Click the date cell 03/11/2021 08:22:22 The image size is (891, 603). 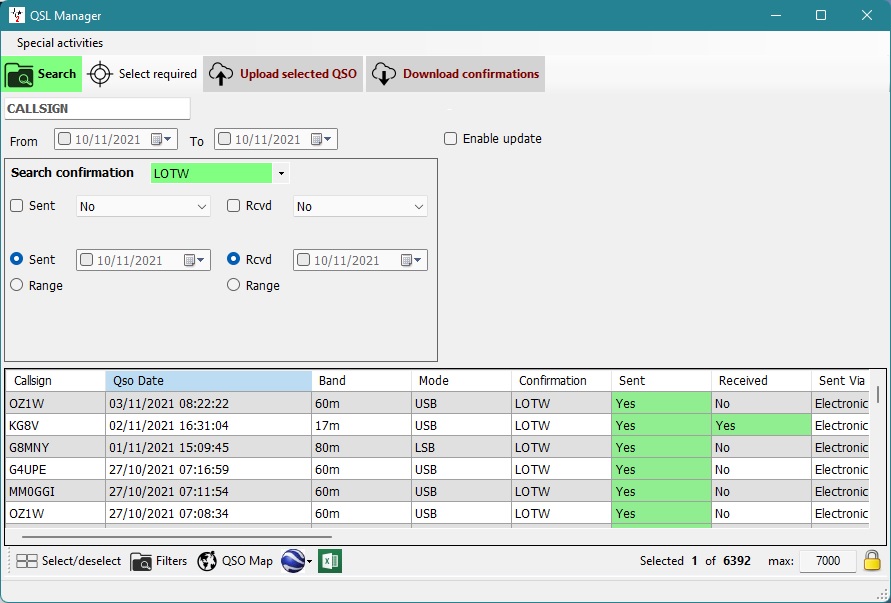209,404
